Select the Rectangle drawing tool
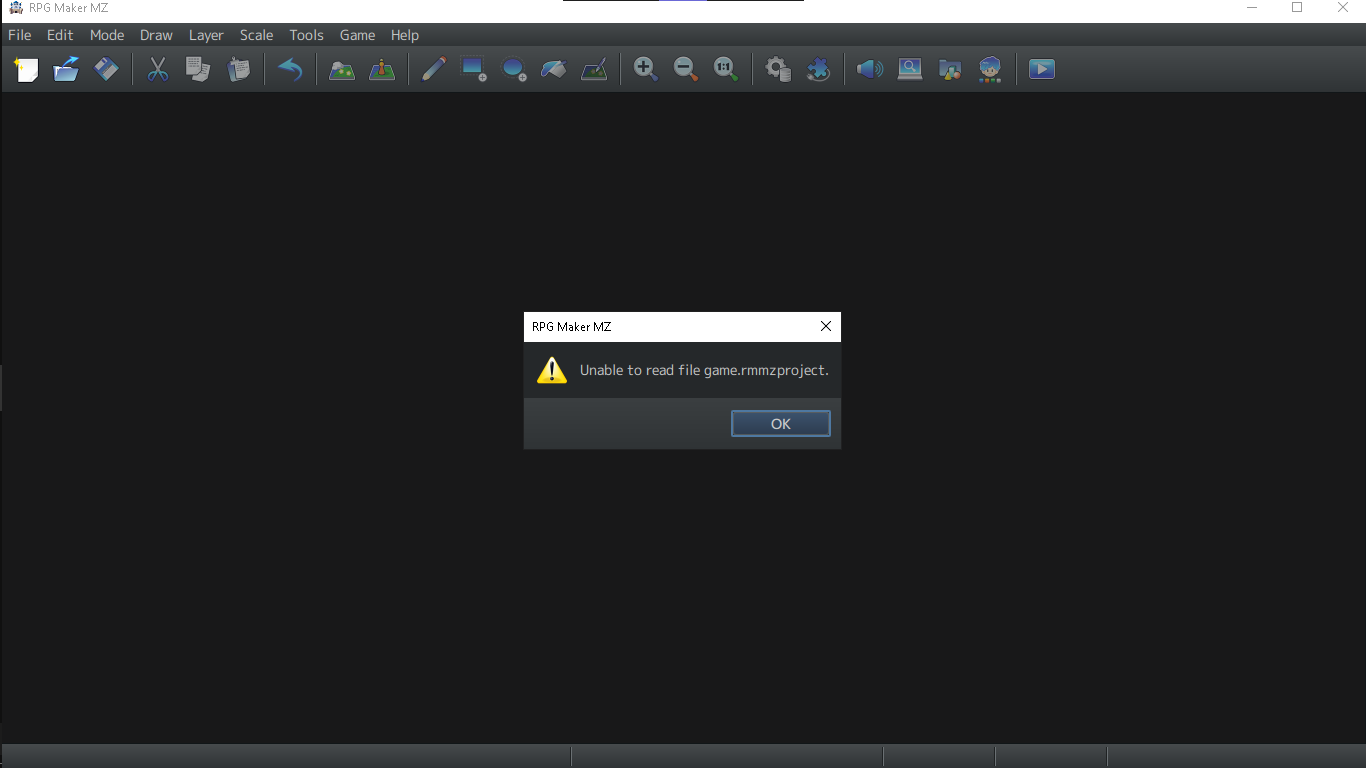 [473, 69]
